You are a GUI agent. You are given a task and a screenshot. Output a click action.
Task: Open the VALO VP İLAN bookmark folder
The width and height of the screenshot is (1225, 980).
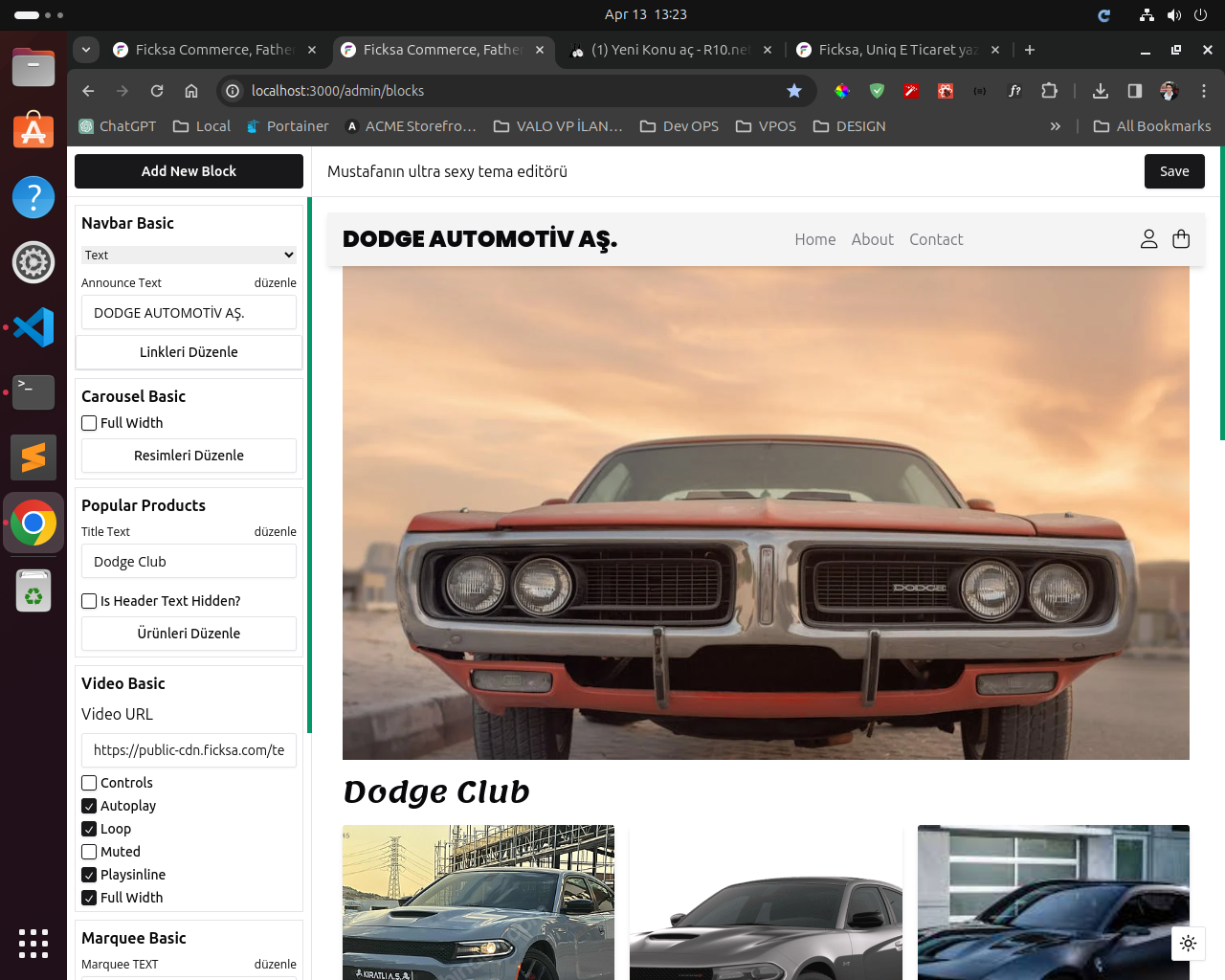(x=558, y=126)
